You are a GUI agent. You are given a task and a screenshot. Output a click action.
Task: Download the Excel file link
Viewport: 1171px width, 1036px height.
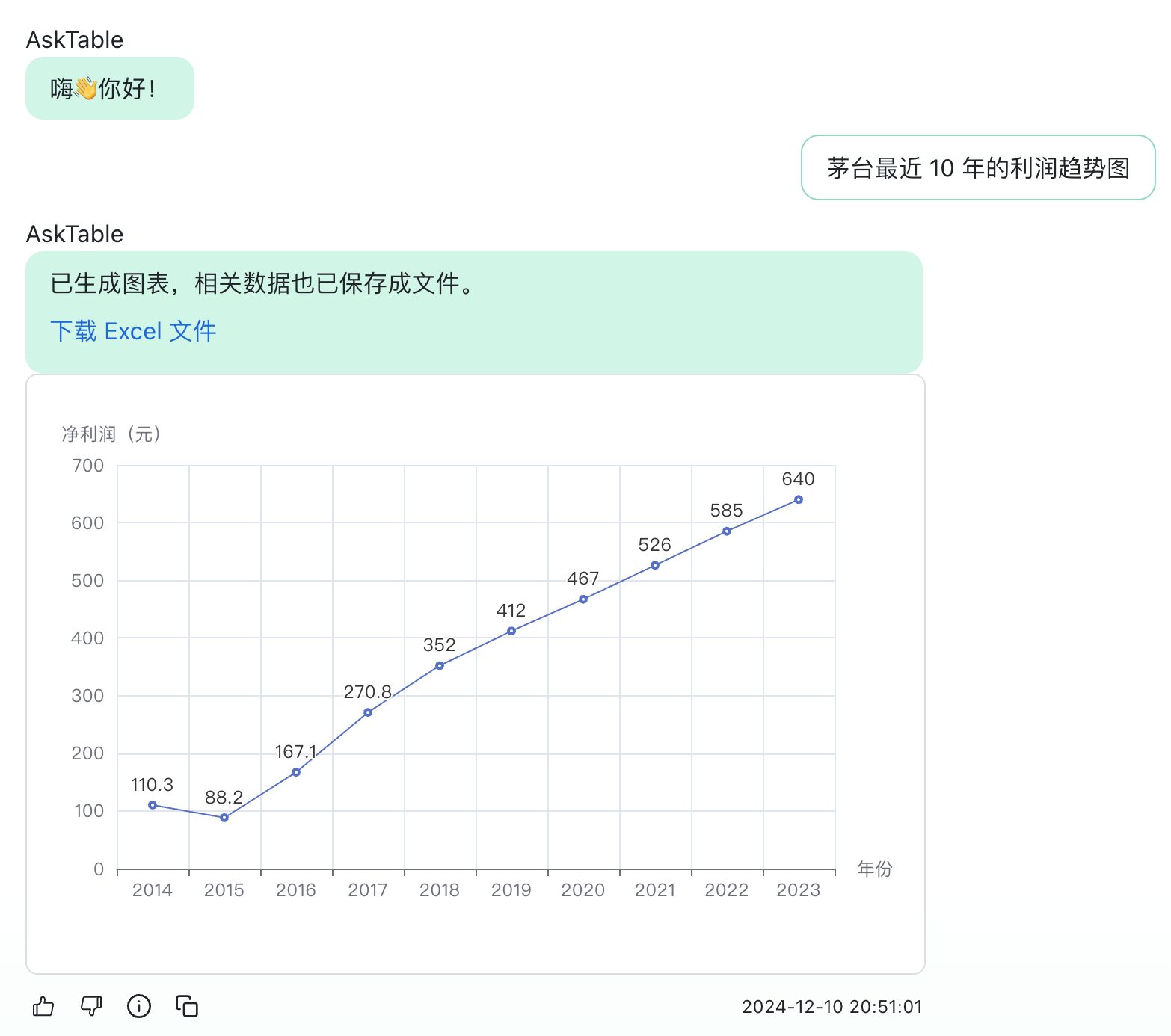(x=133, y=331)
